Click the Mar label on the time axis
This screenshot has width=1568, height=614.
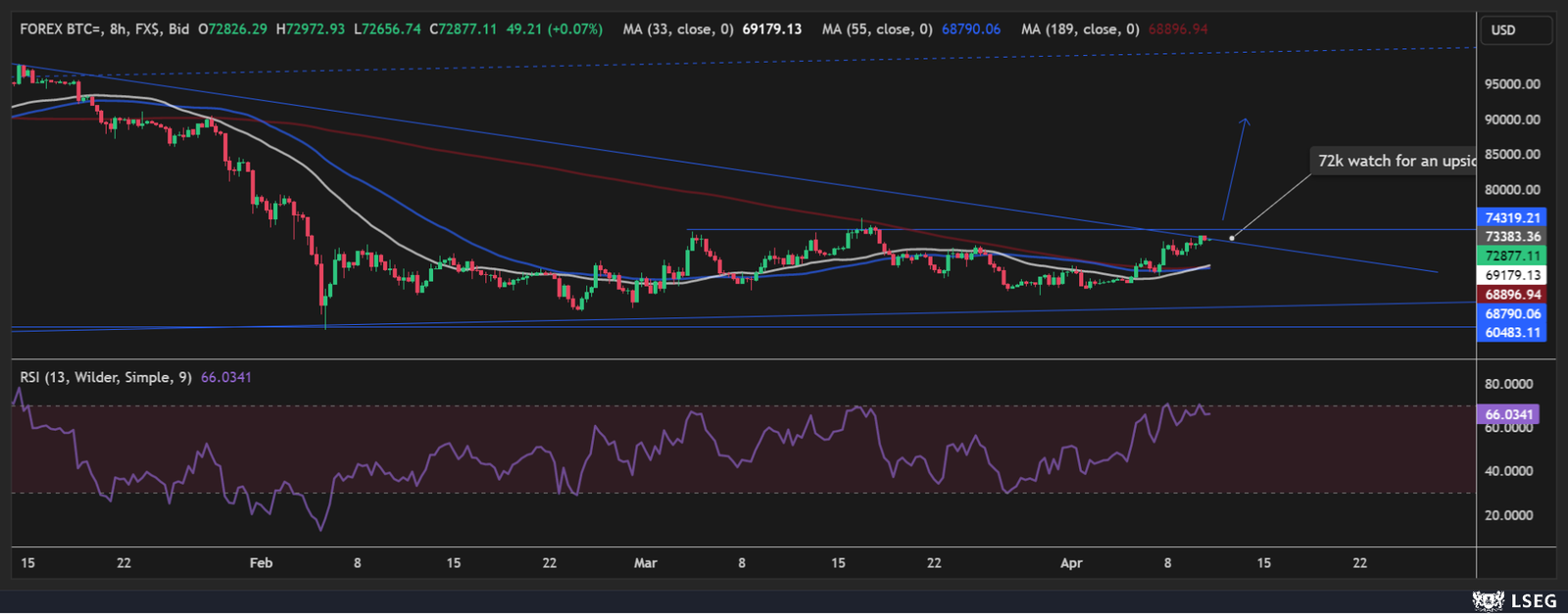[x=645, y=563]
